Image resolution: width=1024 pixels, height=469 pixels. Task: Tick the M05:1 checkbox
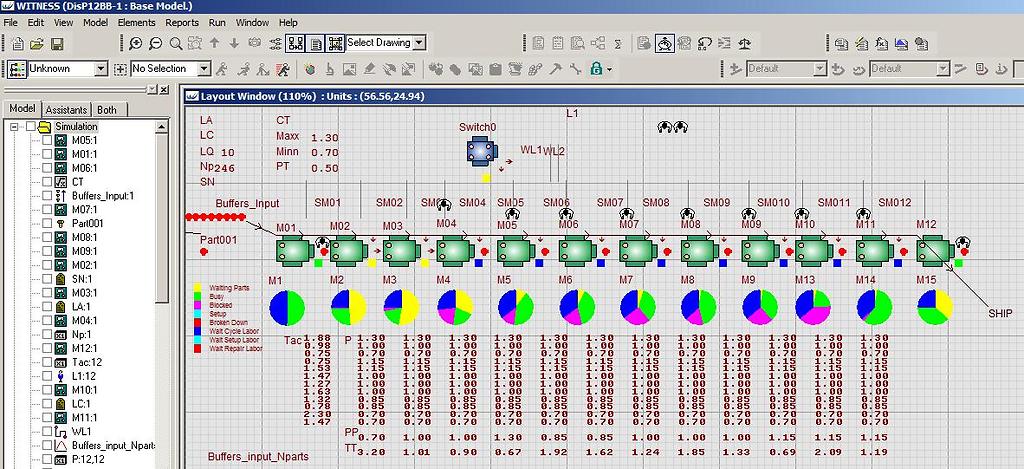point(47,140)
